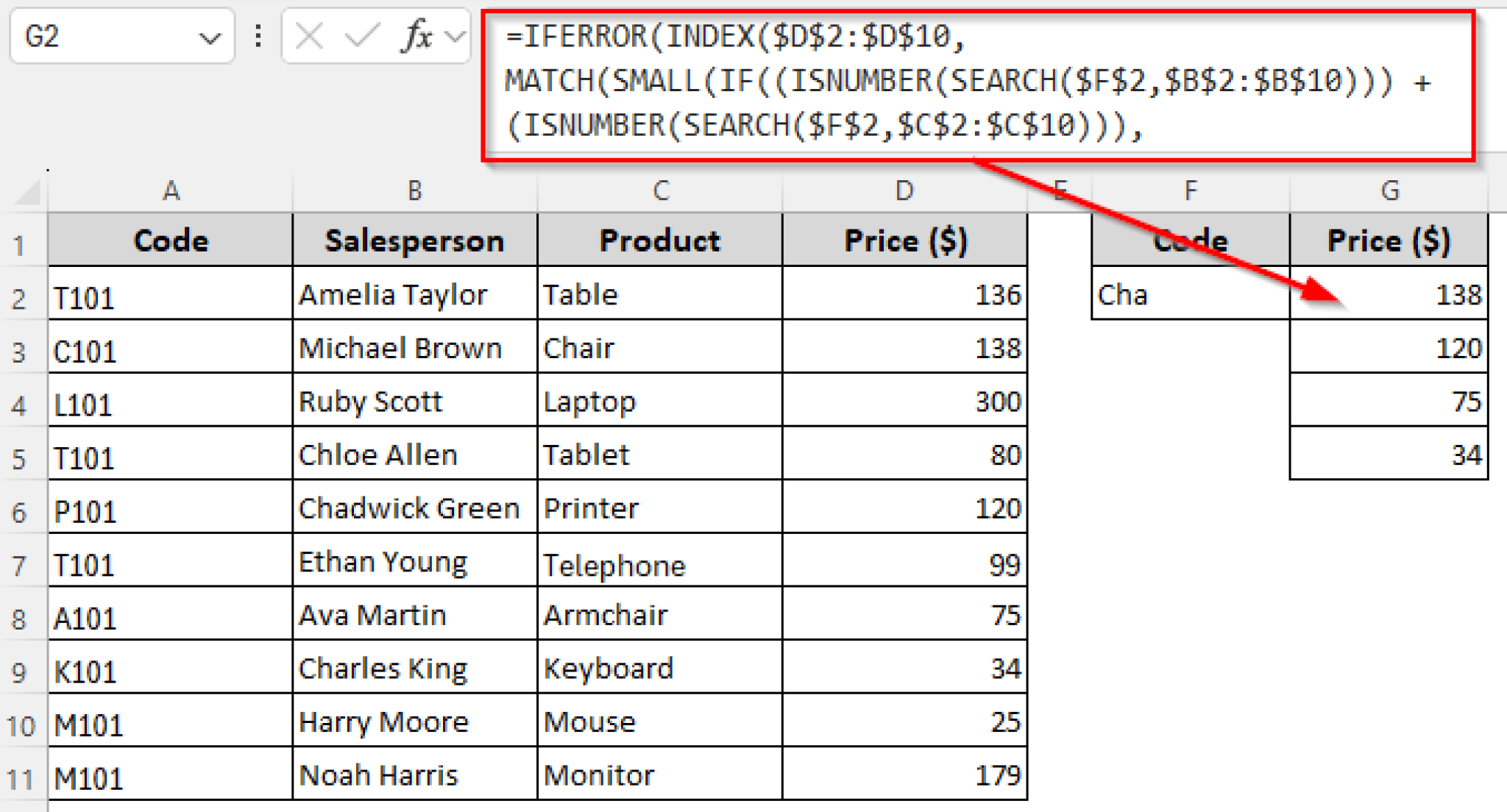Click the Enter checkmark formula icon
Screen dimensions: 1507x812
361,35
